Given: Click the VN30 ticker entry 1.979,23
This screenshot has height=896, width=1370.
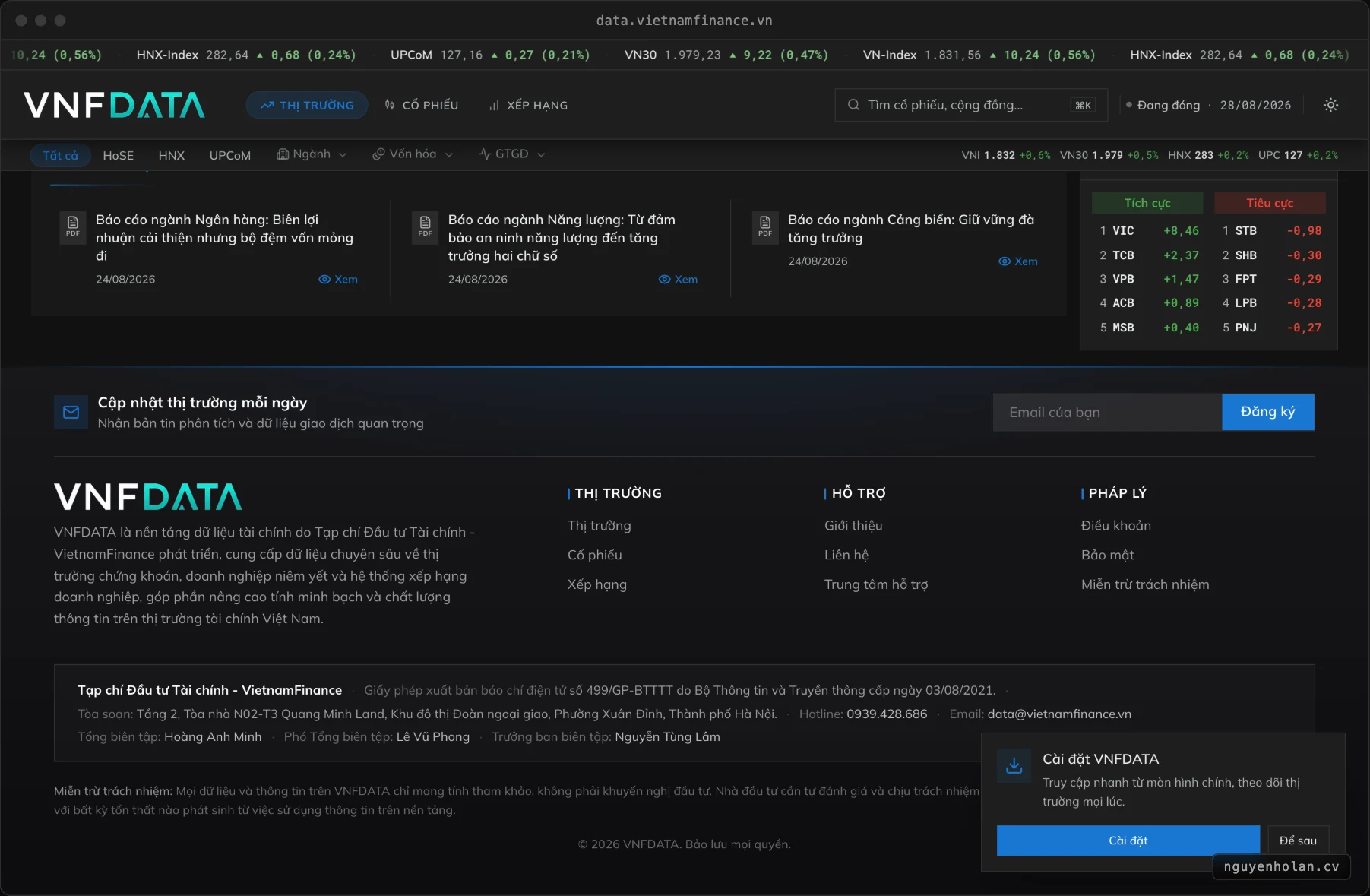Looking at the screenshot, I should click(726, 55).
